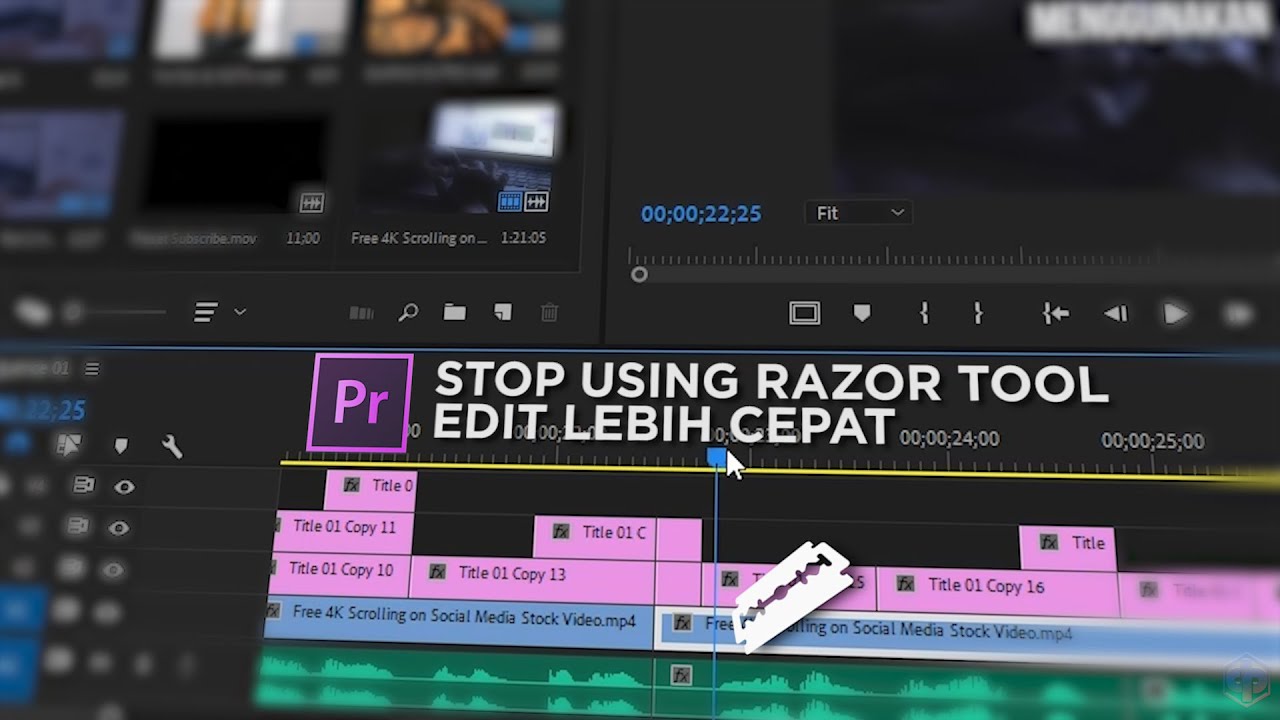Click Automate to Sequence icon
Image resolution: width=1280 pixels, height=720 pixels.
click(x=361, y=313)
